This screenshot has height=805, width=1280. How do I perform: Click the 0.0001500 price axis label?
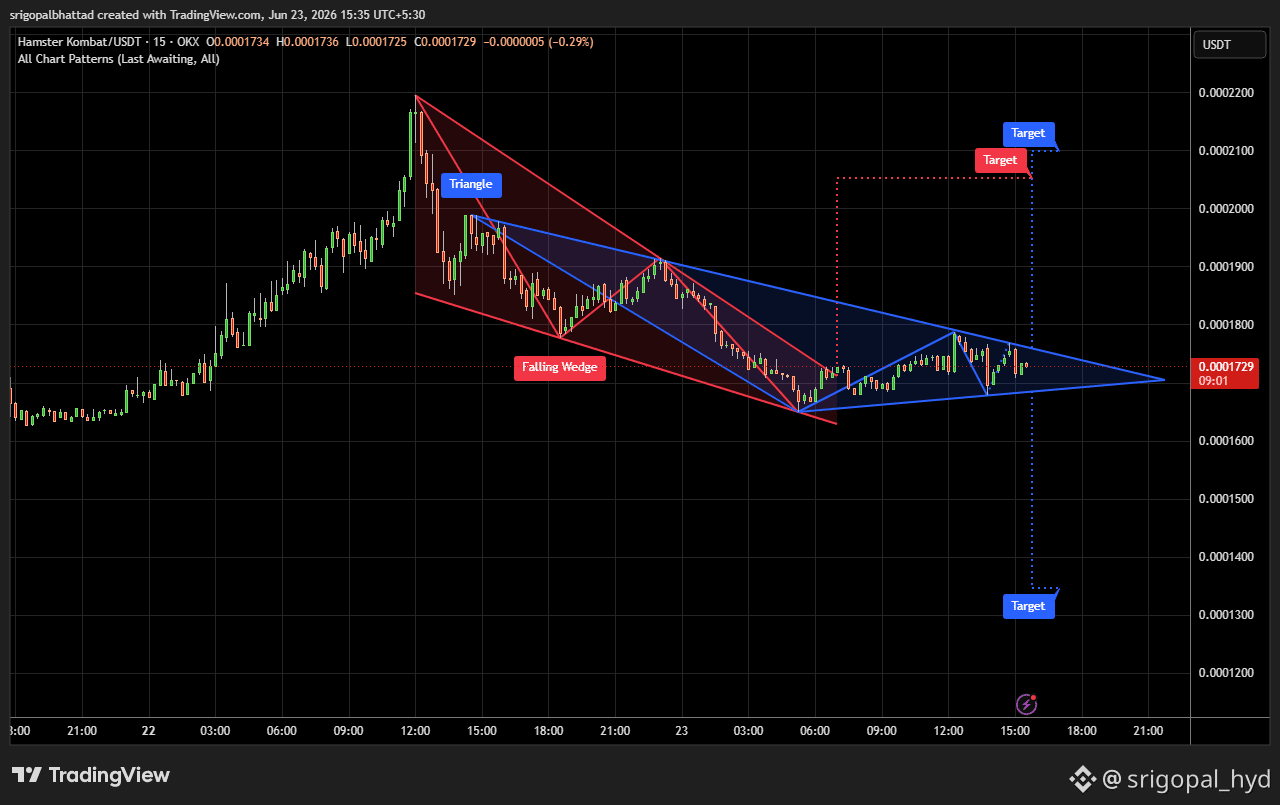coord(1225,499)
